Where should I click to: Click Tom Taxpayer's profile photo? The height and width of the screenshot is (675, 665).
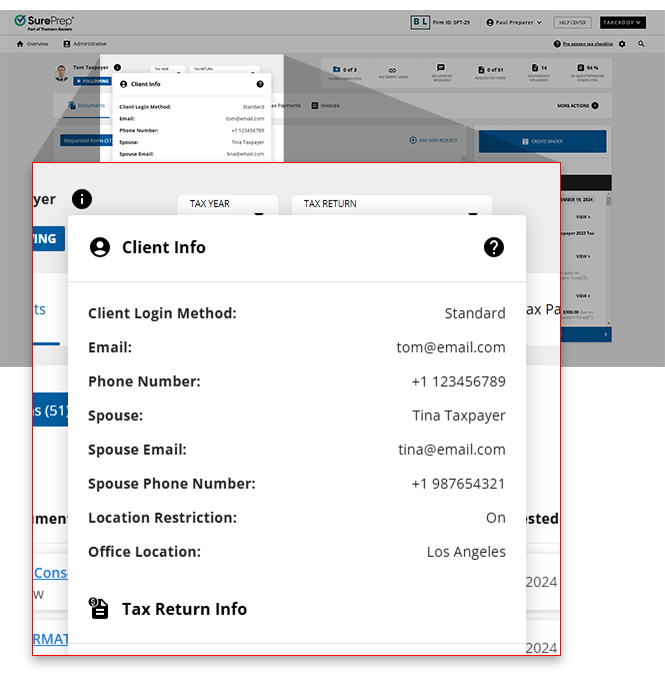[x=62, y=73]
